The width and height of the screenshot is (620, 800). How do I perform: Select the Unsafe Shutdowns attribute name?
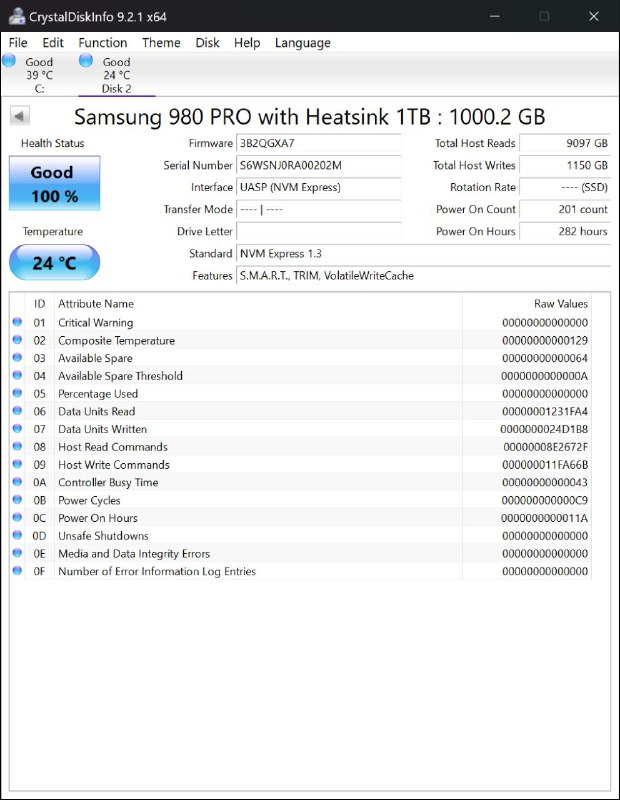(103, 536)
